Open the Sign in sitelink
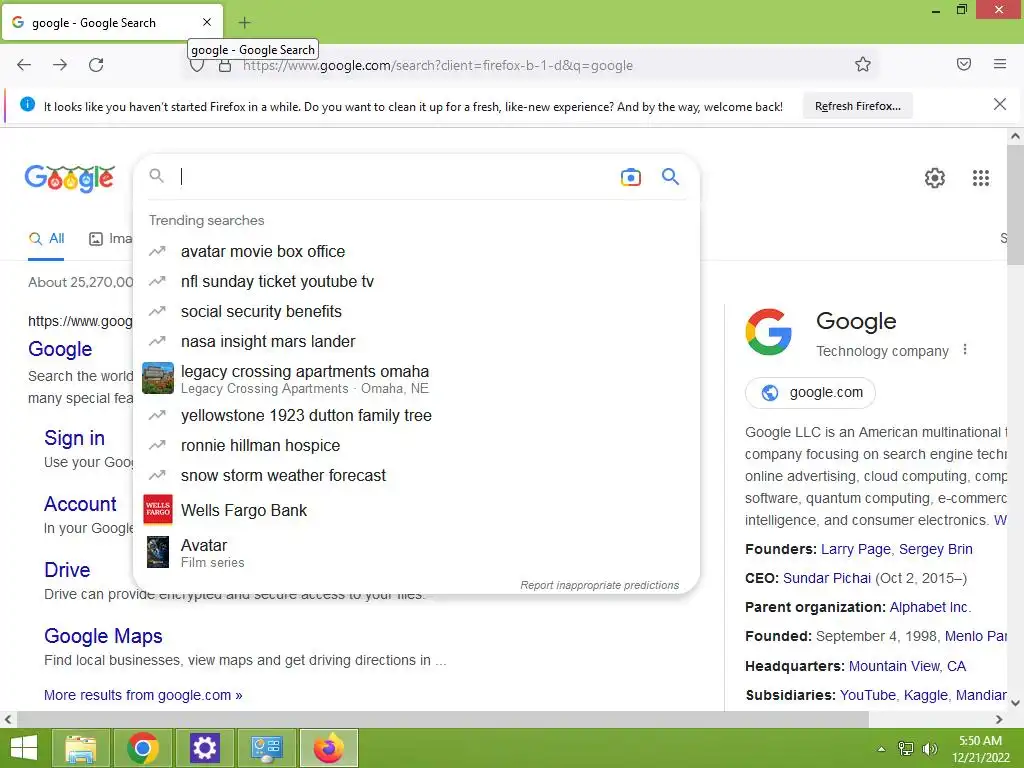Viewport: 1024px width, 768px height. pyautogui.click(x=74, y=438)
